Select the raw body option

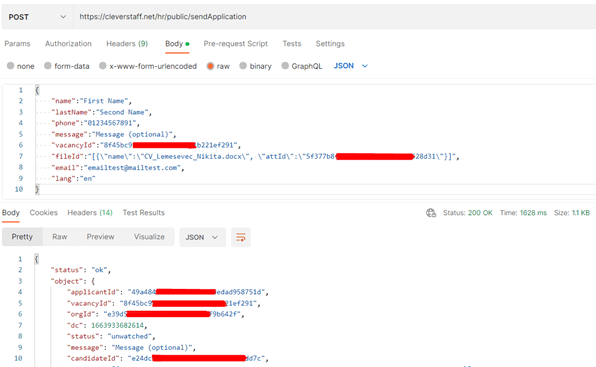tap(218, 66)
